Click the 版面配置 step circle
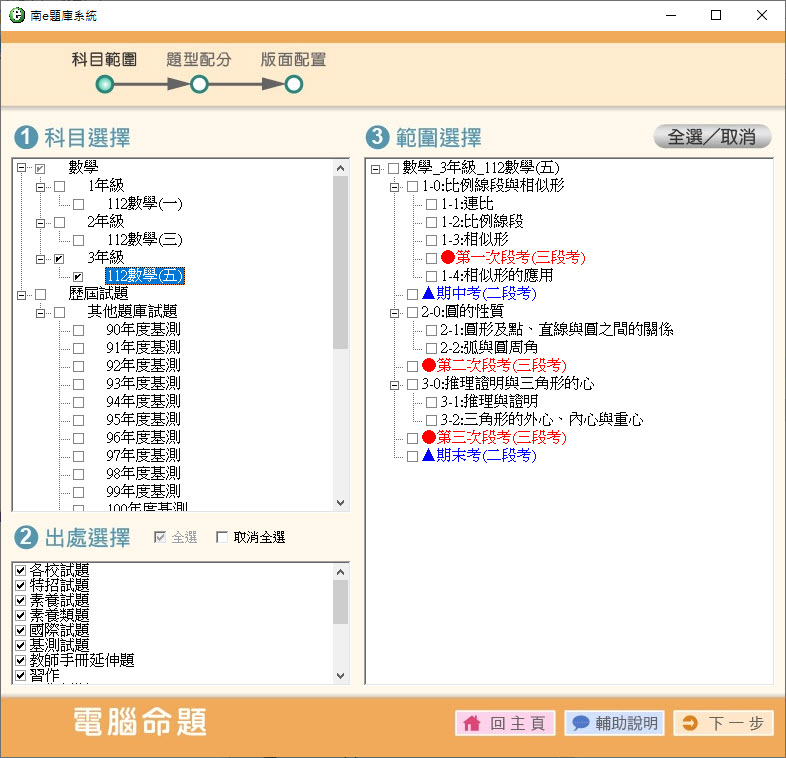The image size is (786, 758). pyautogui.click(x=293, y=84)
